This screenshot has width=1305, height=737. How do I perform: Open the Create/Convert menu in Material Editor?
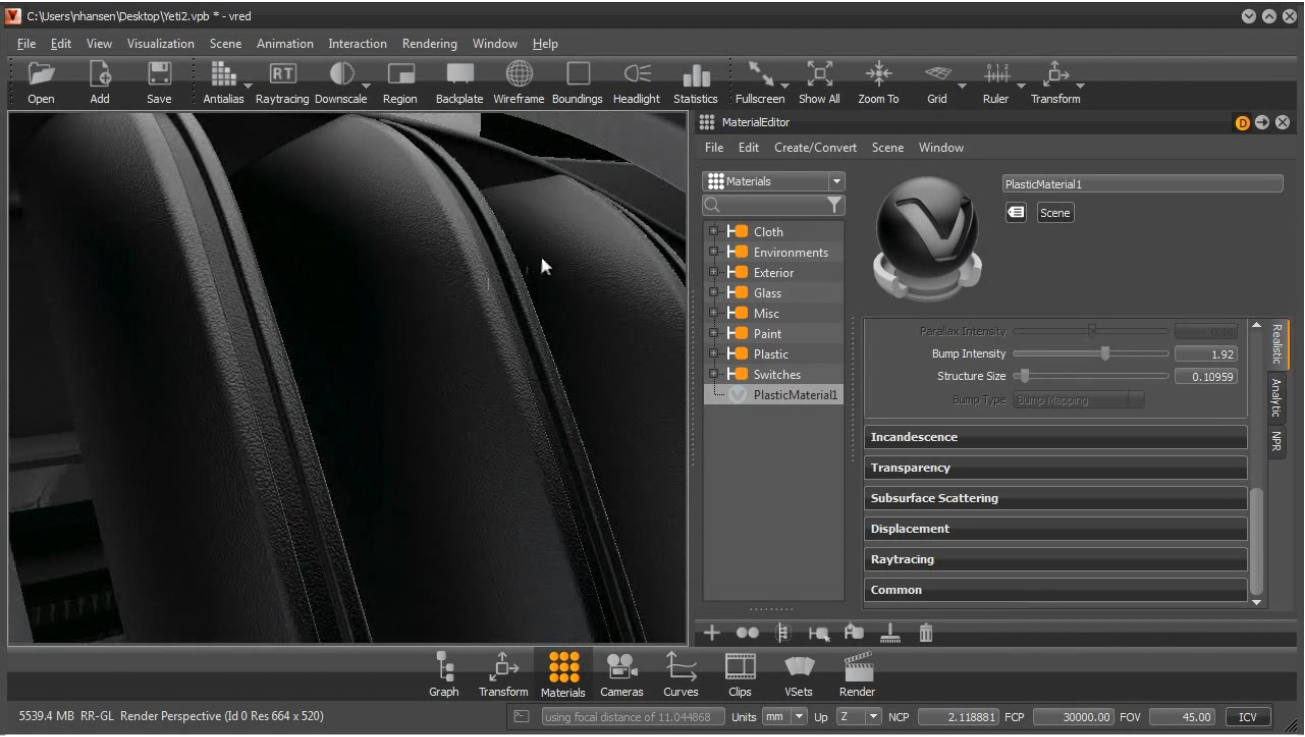[815, 148]
